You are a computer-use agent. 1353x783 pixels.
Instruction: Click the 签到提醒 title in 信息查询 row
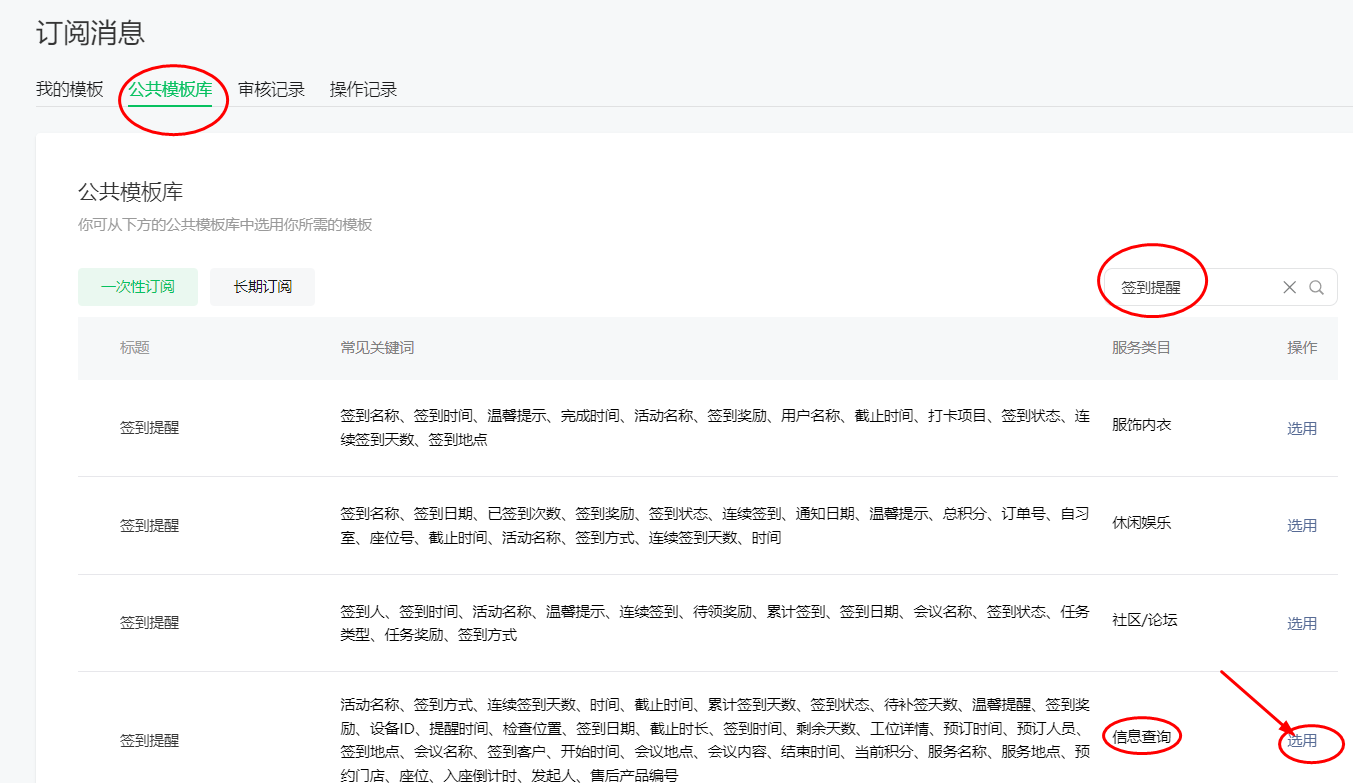click(150, 740)
